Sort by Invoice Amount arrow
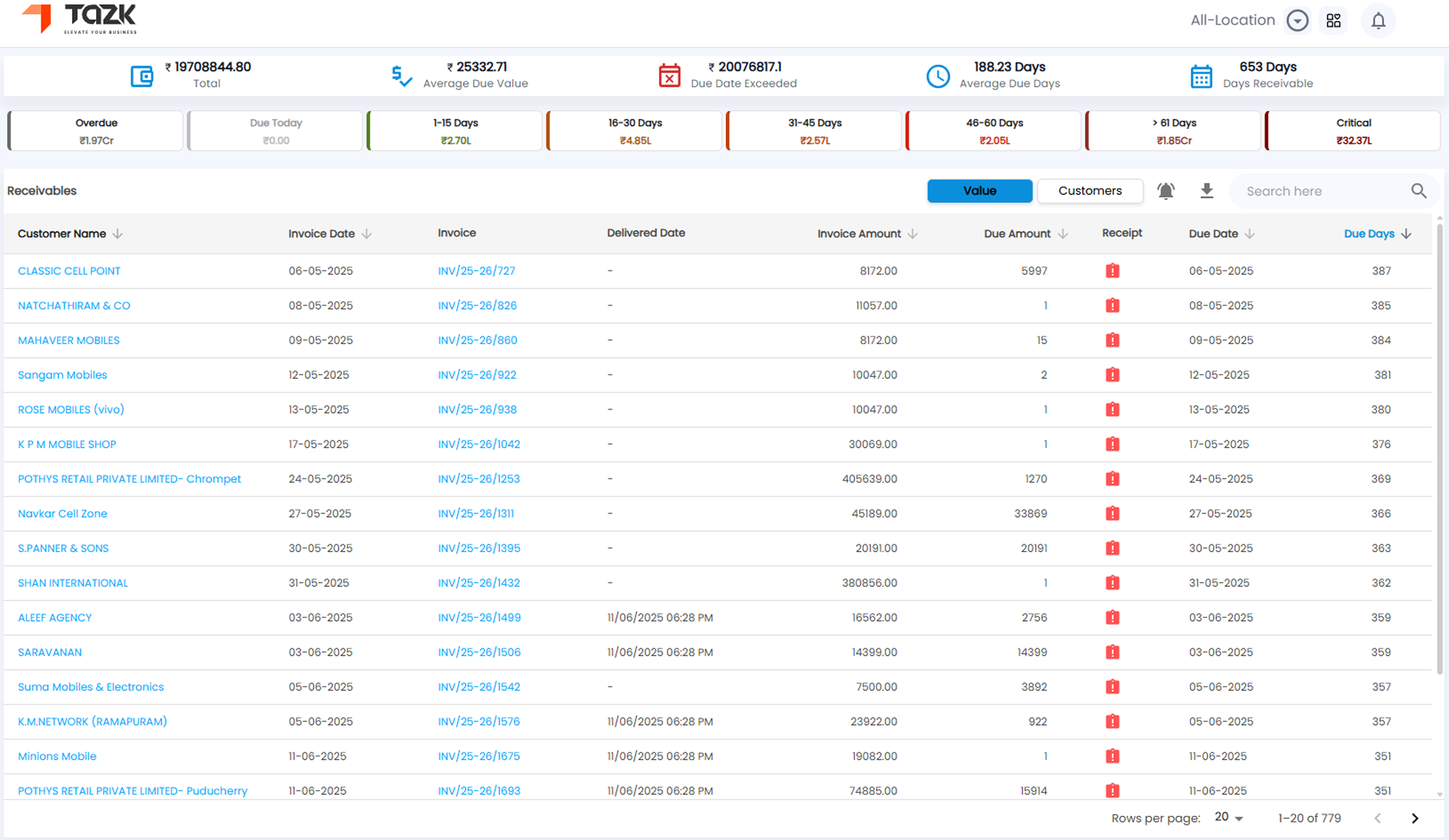1449x840 pixels. [x=913, y=234]
